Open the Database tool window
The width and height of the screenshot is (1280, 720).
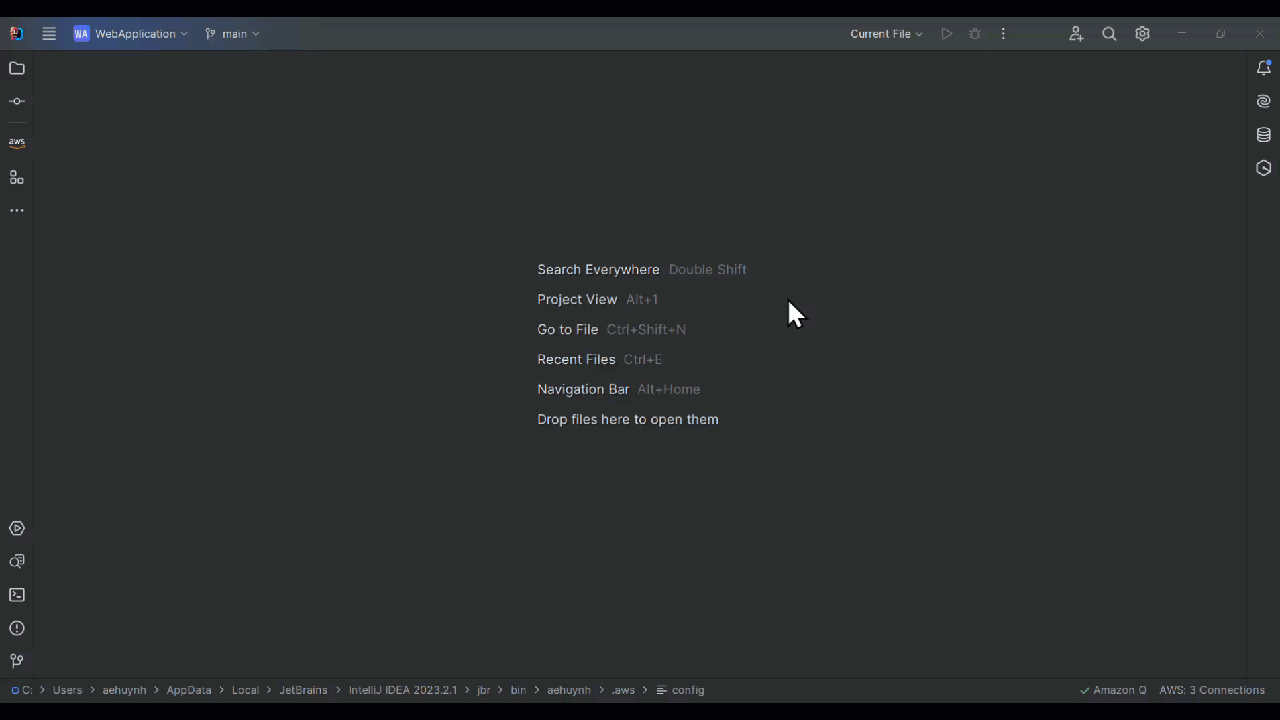(x=1263, y=134)
